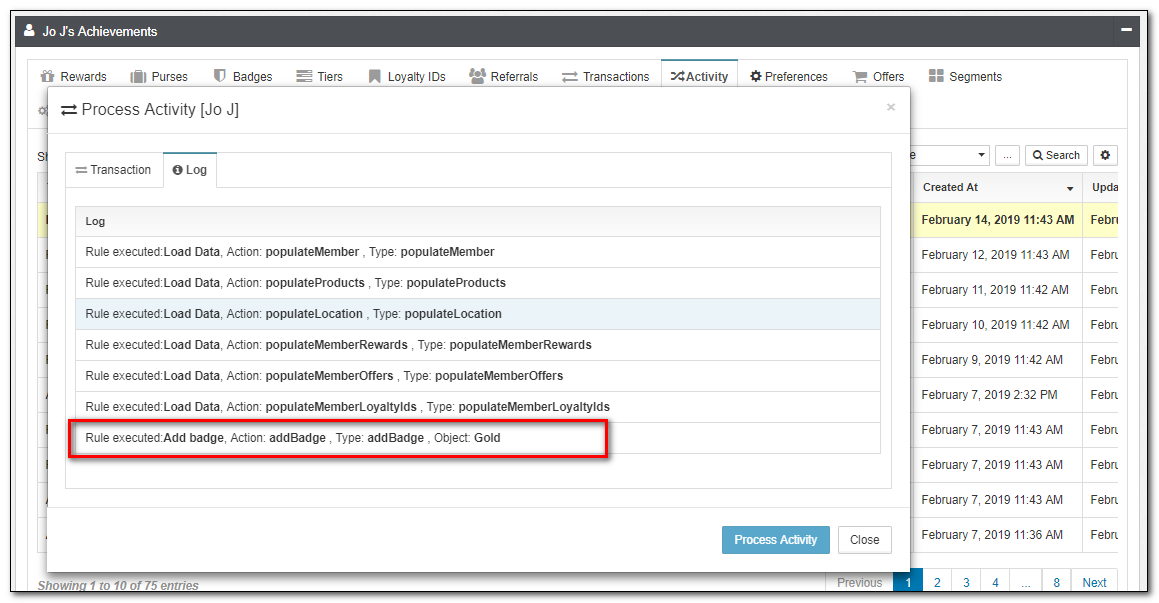
Task: Open the Badges tab
Action: (243, 77)
